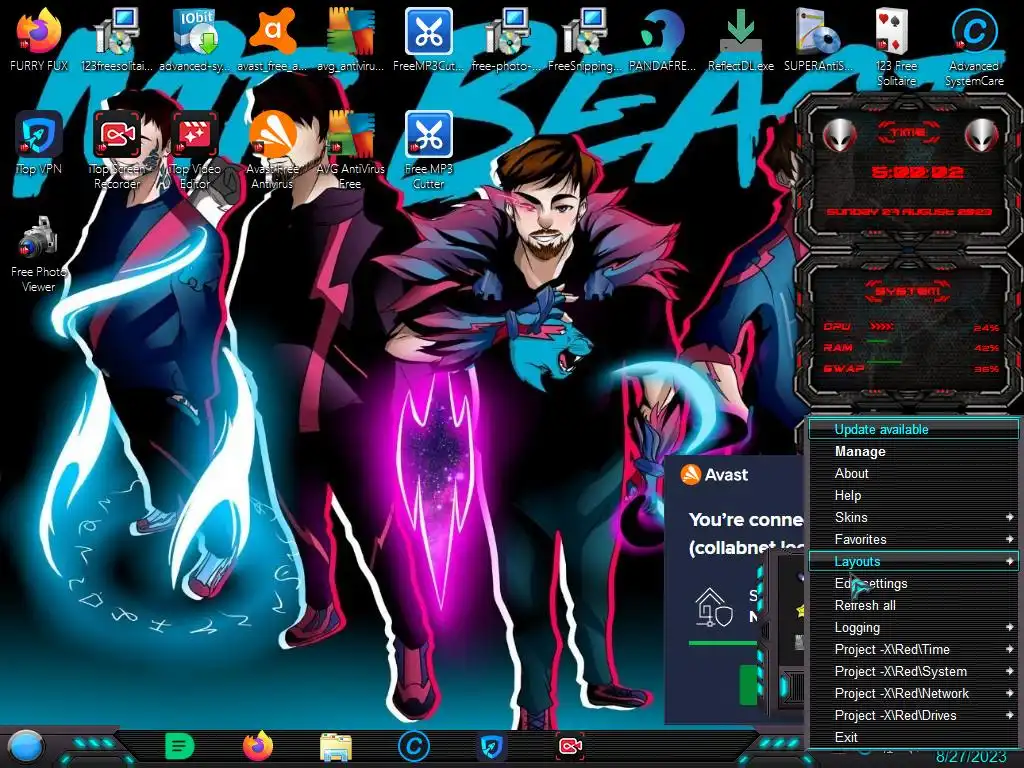Click the Sunday 27 August 2023 date text
Image resolution: width=1024 pixels, height=768 pixels.
(909, 212)
